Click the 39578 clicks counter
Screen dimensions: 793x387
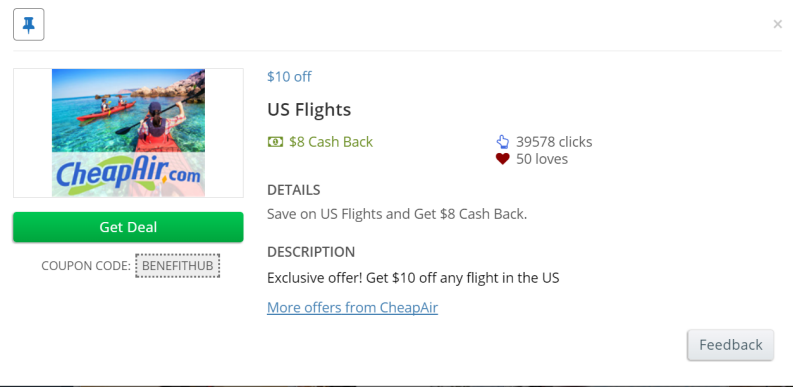(554, 142)
